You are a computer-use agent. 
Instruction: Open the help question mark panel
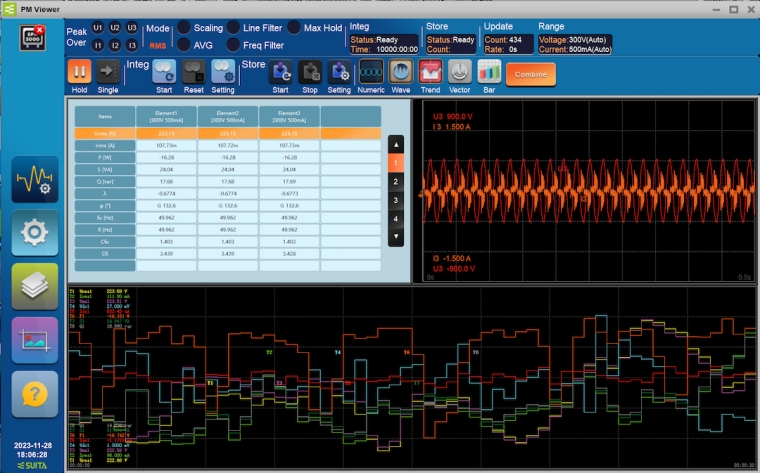pos(34,393)
